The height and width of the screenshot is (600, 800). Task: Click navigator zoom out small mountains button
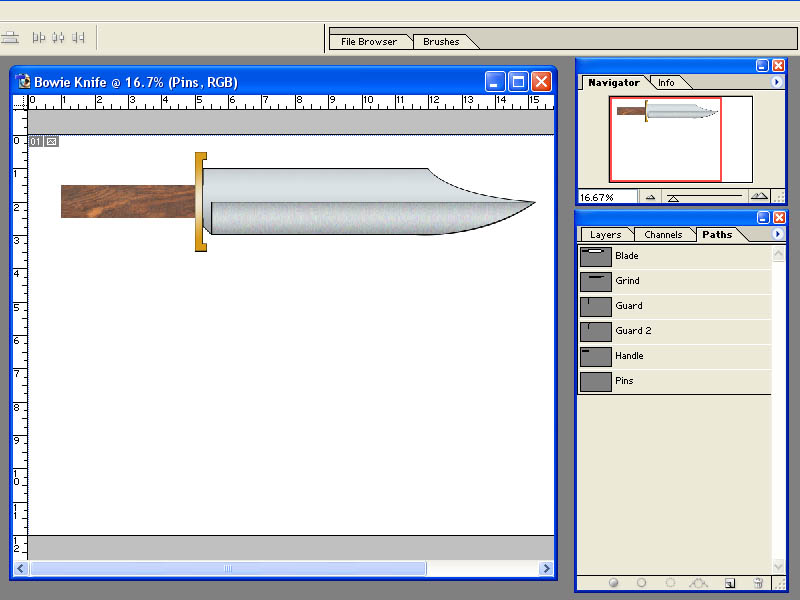pos(650,197)
